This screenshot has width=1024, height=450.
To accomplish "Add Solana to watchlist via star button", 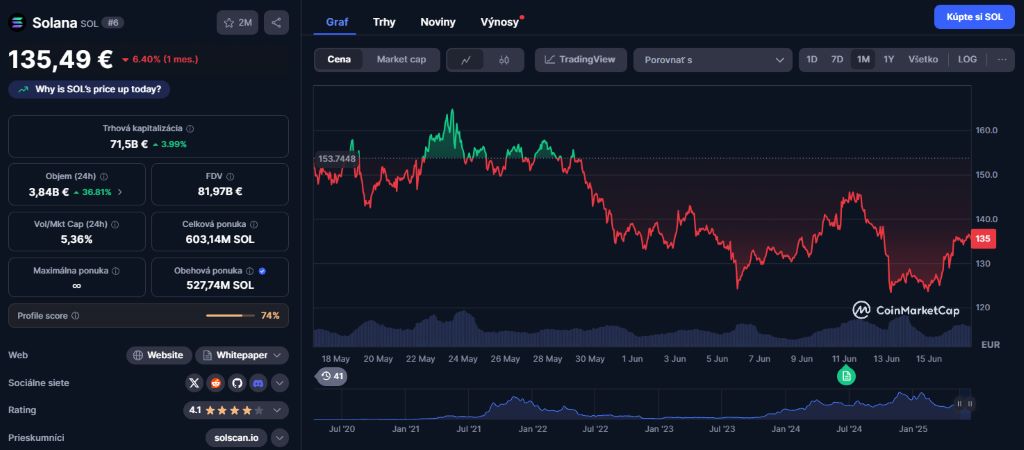I will click(x=237, y=22).
